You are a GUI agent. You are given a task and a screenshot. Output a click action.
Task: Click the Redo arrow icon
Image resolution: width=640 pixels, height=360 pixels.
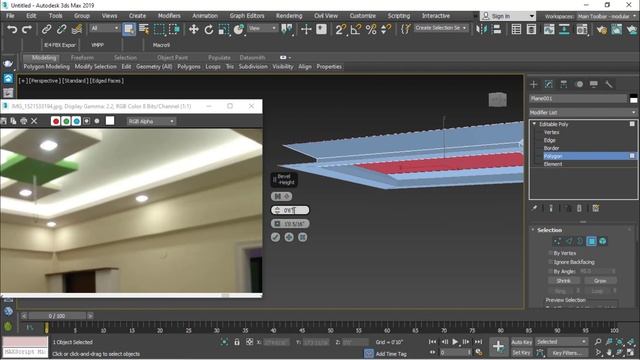(27, 29)
